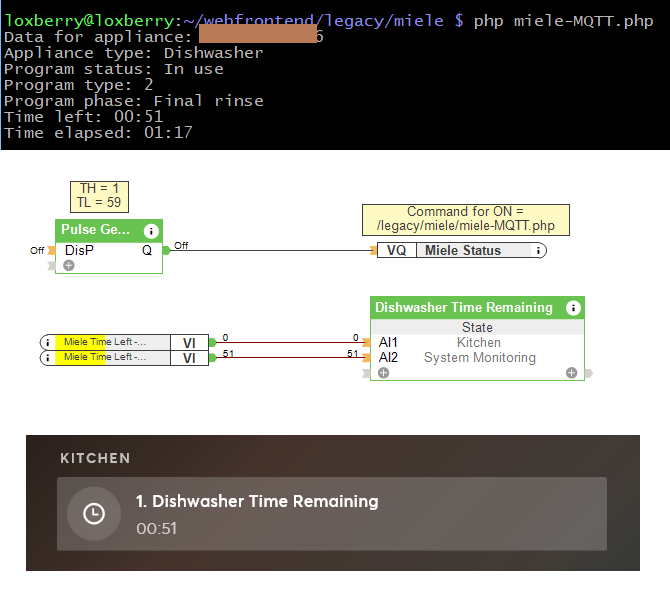Viewport: 670px width, 600px height.
Task: Open info icon on Pulse Generator block
Action: [151, 231]
